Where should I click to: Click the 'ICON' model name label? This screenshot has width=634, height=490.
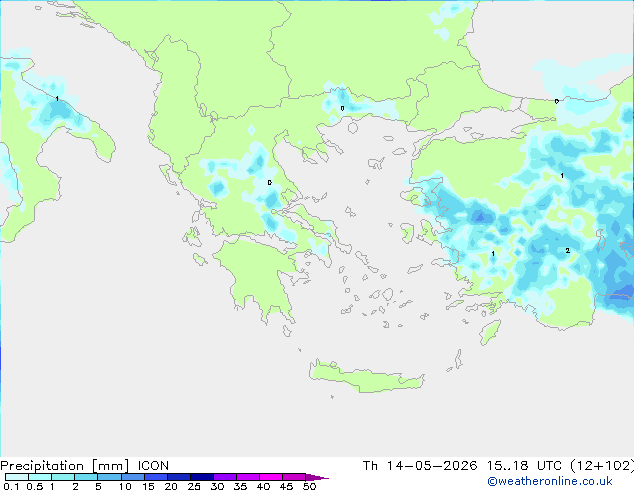[x=153, y=466]
